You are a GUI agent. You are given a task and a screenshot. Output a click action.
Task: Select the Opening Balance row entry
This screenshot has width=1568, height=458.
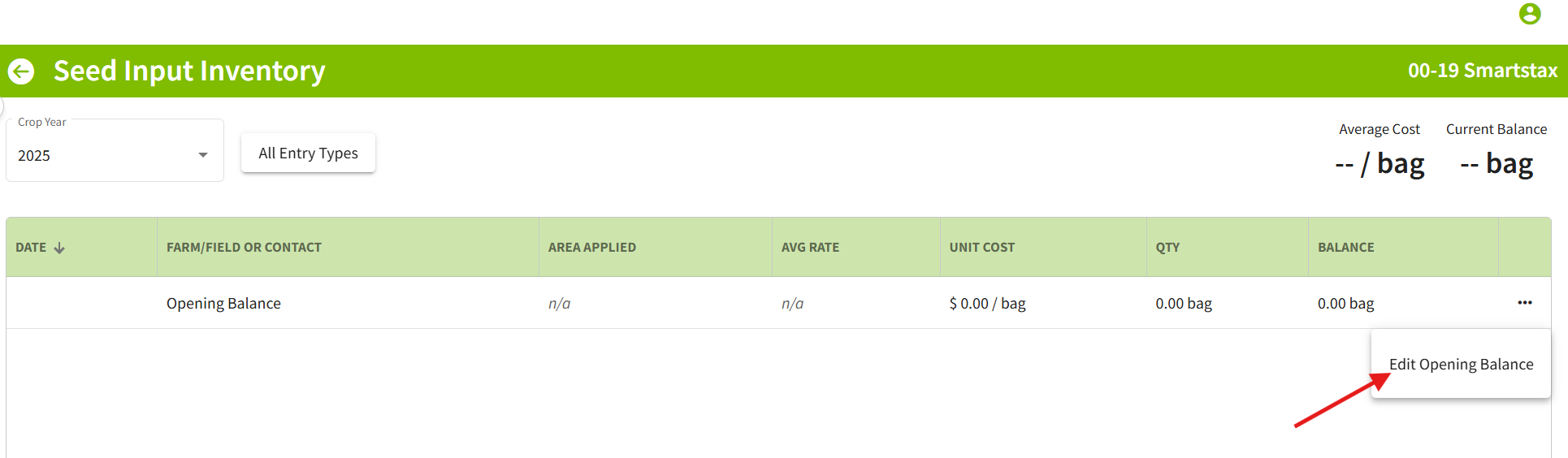223,304
